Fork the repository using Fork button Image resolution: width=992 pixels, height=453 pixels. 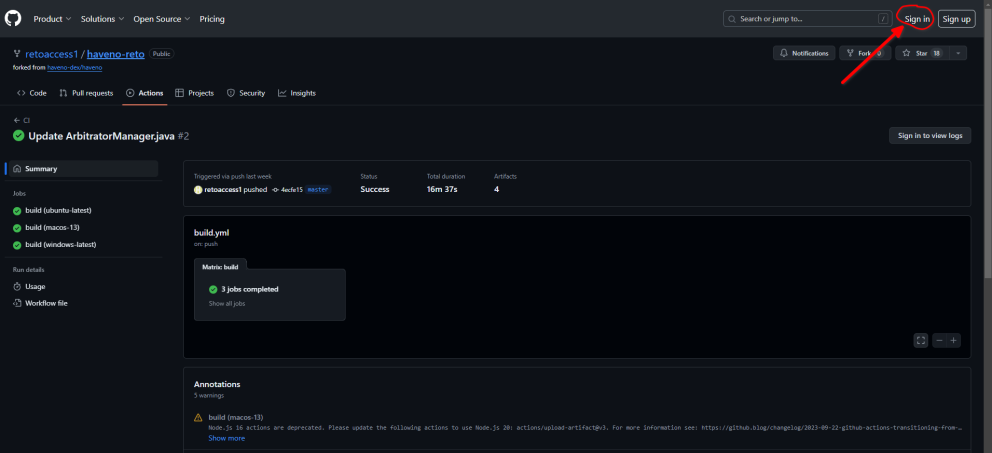(865, 53)
